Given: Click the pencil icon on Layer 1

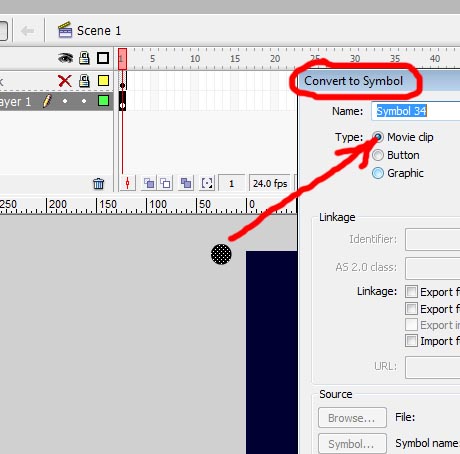Looking at the screenshot, I should 47,101.
